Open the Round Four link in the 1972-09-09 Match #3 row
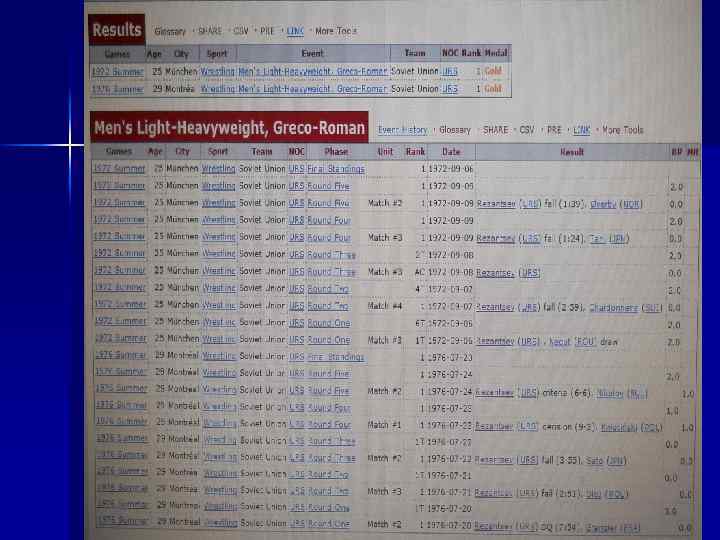The height and width of the screenshot is (540, 720). pos(329,238)
